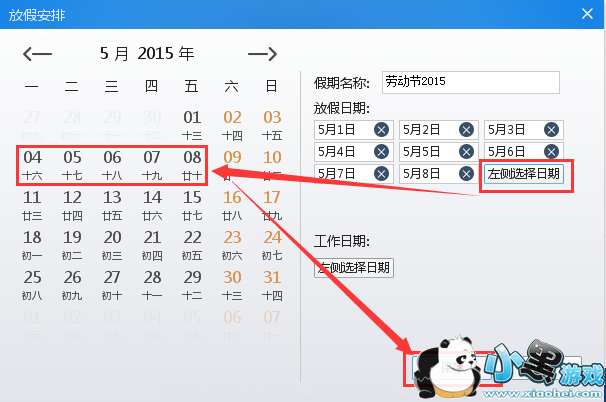
Task: Select May 23 on the calendar
Action: pos(232,245)
